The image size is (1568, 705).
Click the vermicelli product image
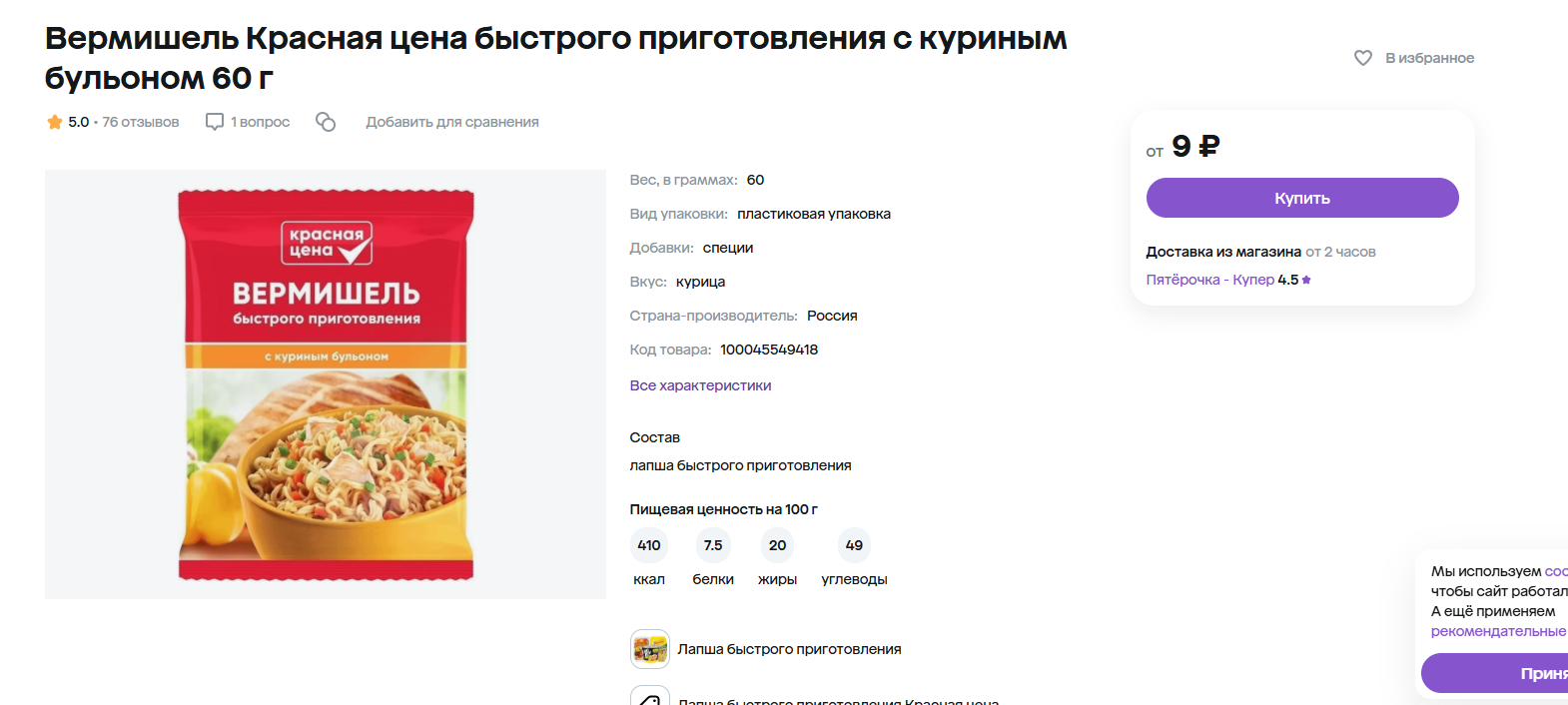point(326,384)
